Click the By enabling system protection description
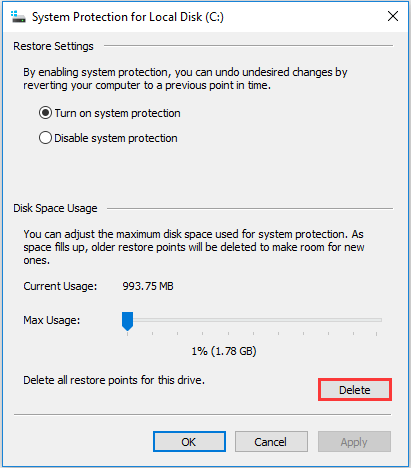Viewport: 411px width, 468px height. click(185, 79)
